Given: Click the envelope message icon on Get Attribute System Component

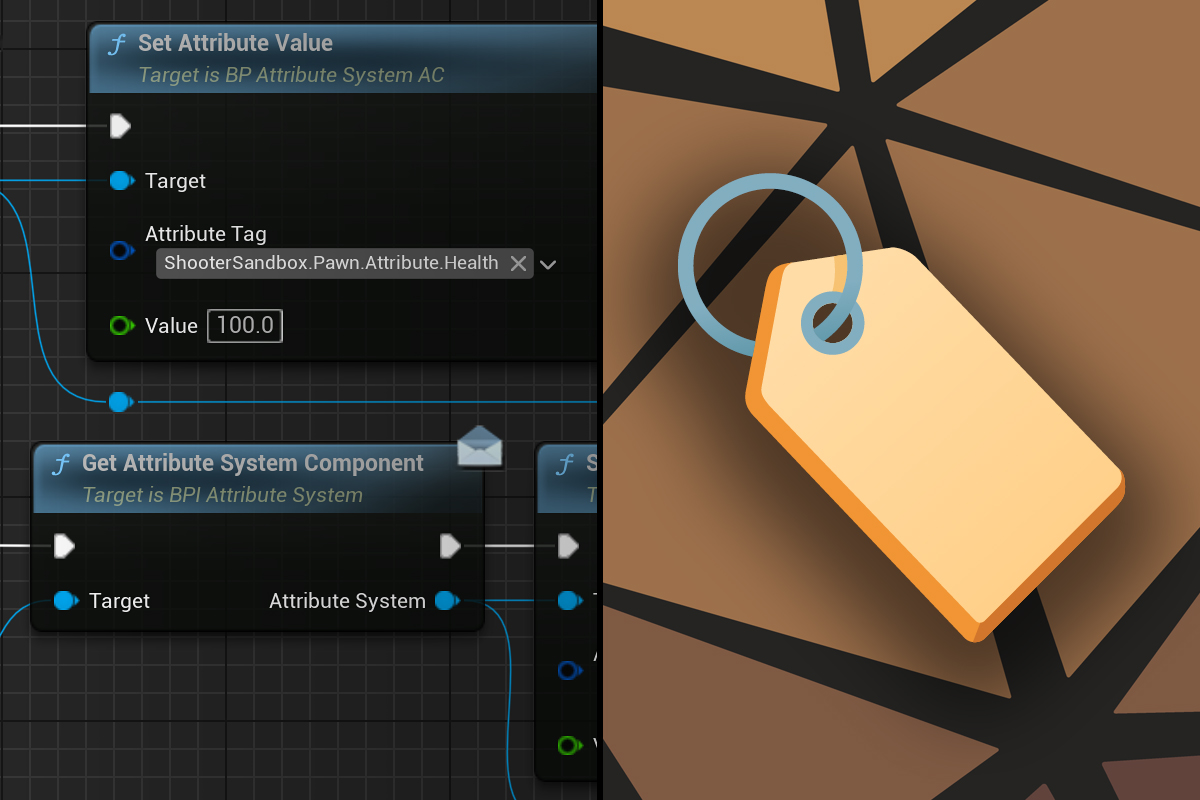Looking at the screenshot, I should [479, 446].
